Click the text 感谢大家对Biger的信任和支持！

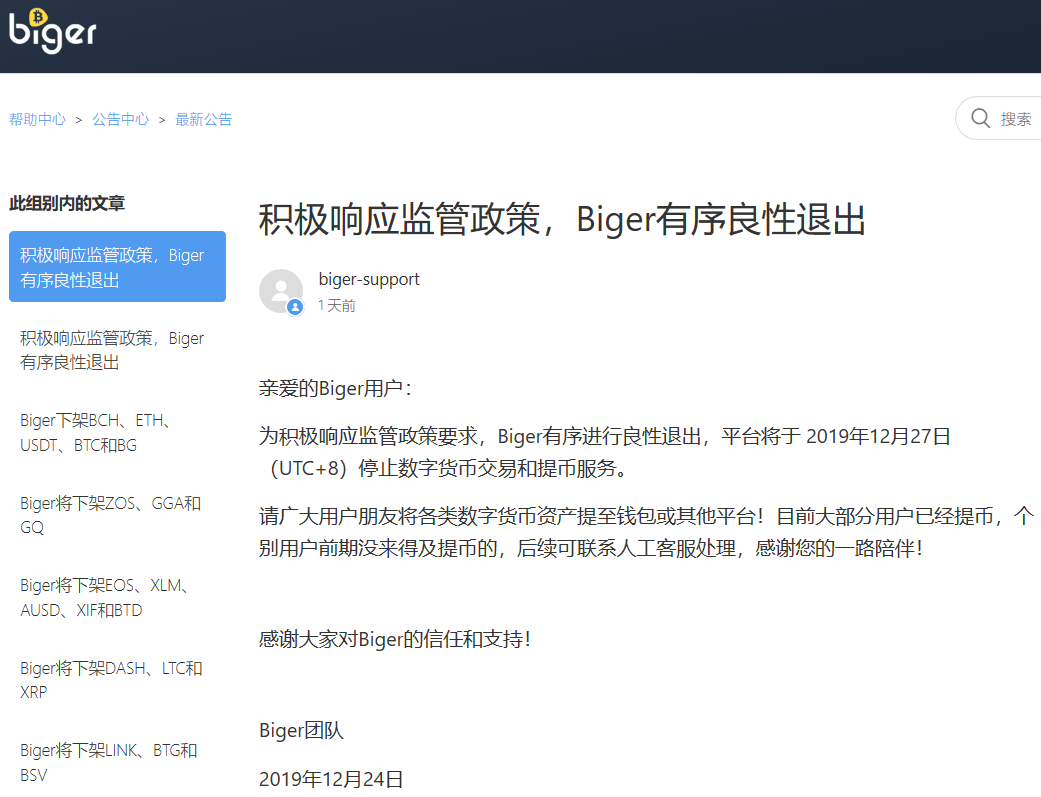tap(395, 639)
